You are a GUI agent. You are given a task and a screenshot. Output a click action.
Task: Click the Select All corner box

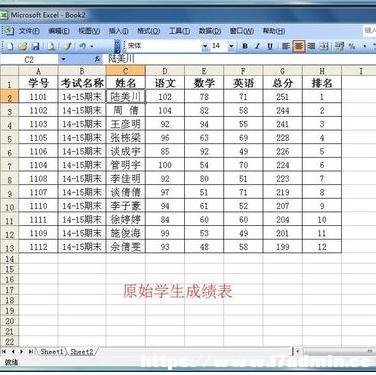[9, 71]
